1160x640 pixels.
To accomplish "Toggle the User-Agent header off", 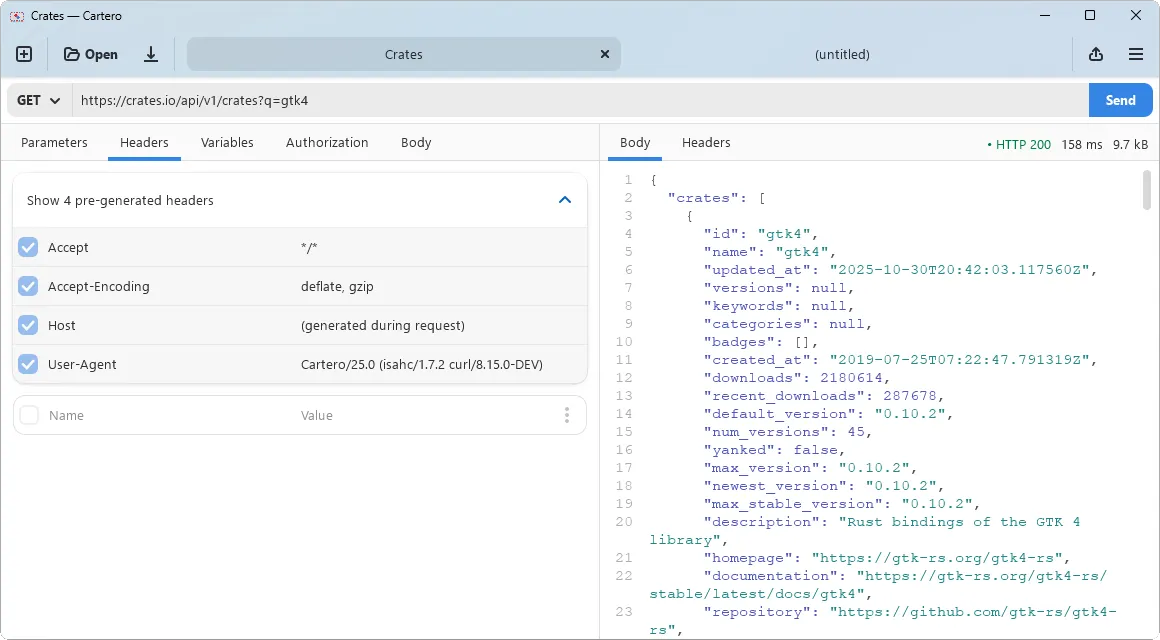I will pos(28,364).
